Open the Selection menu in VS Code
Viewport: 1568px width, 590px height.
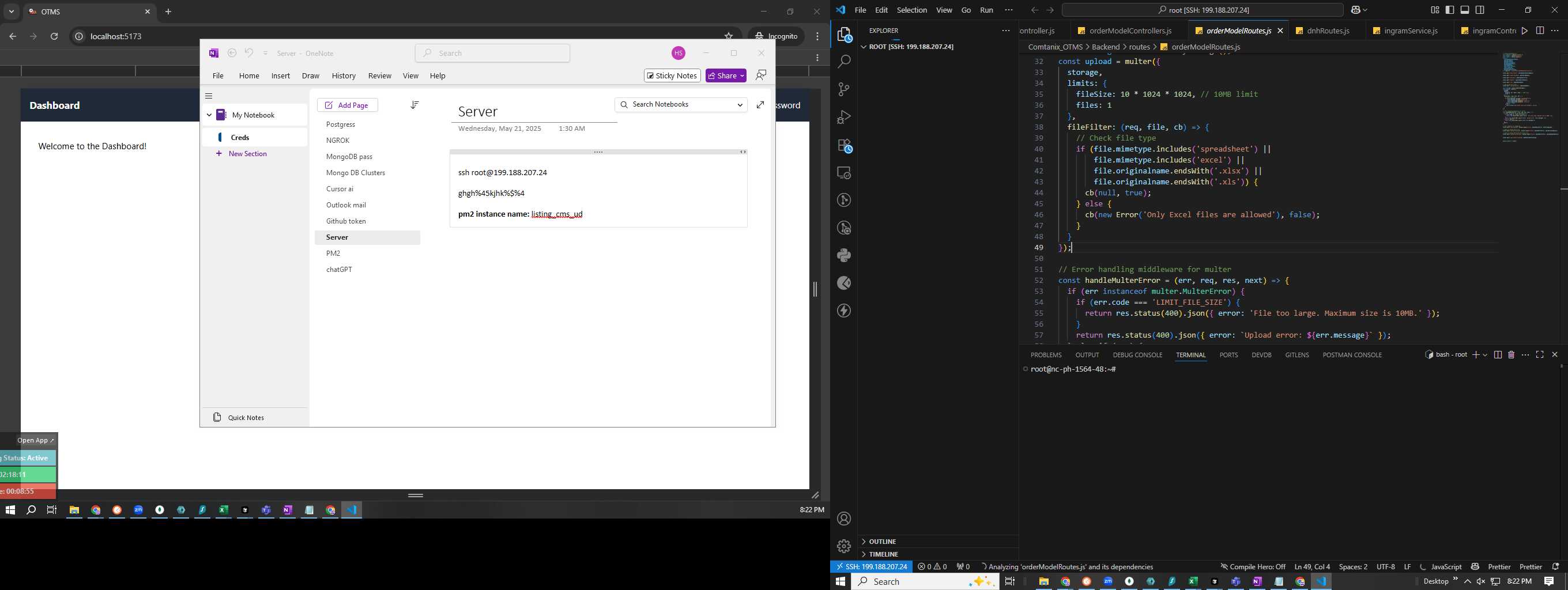pyautogui.click(x=912, y=10)
